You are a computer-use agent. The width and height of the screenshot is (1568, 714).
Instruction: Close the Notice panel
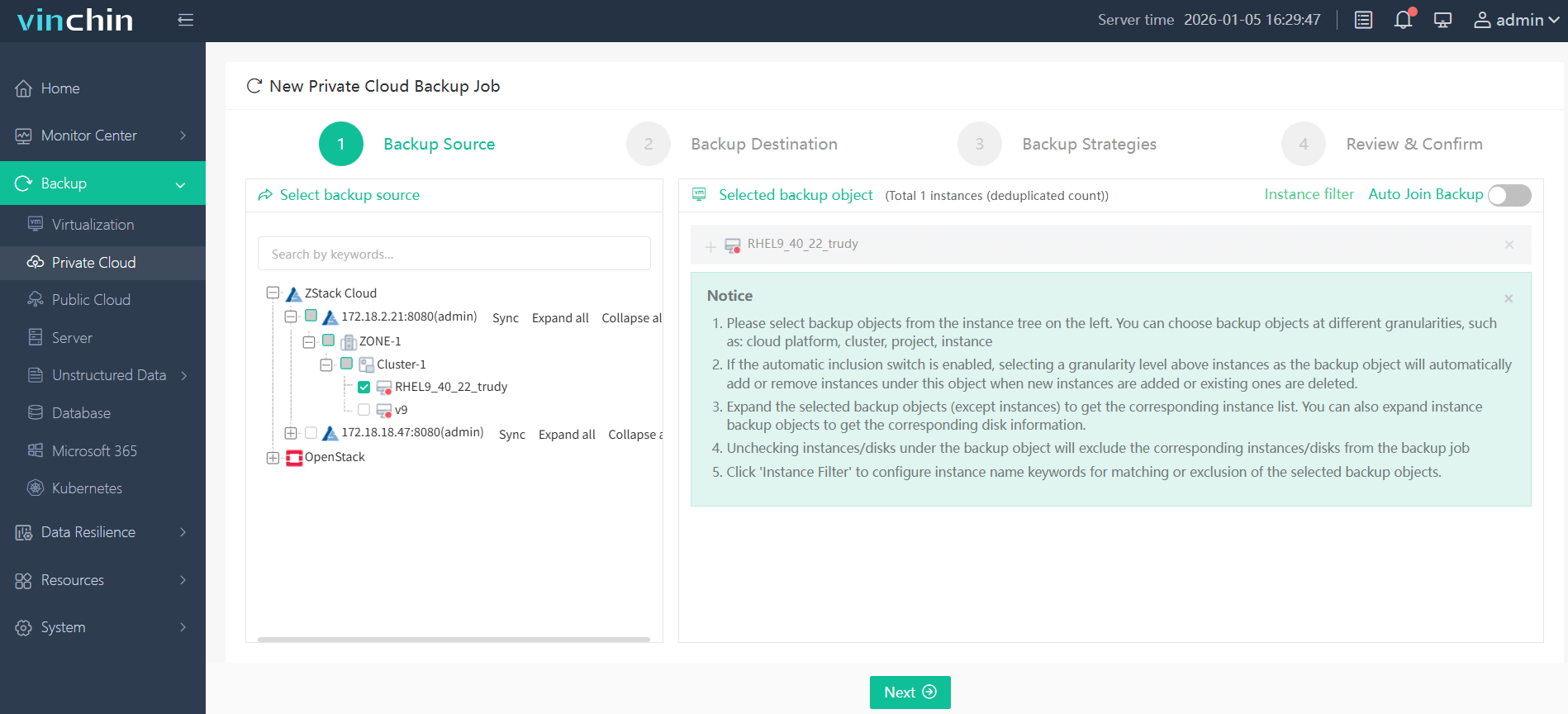pos(1509,298)
